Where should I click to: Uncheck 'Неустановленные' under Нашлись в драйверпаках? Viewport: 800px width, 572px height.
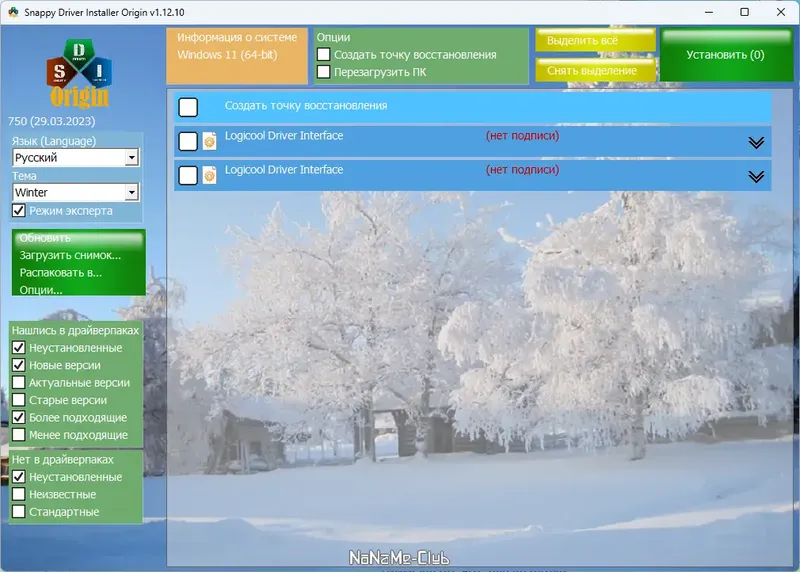(x=19, y=347)
